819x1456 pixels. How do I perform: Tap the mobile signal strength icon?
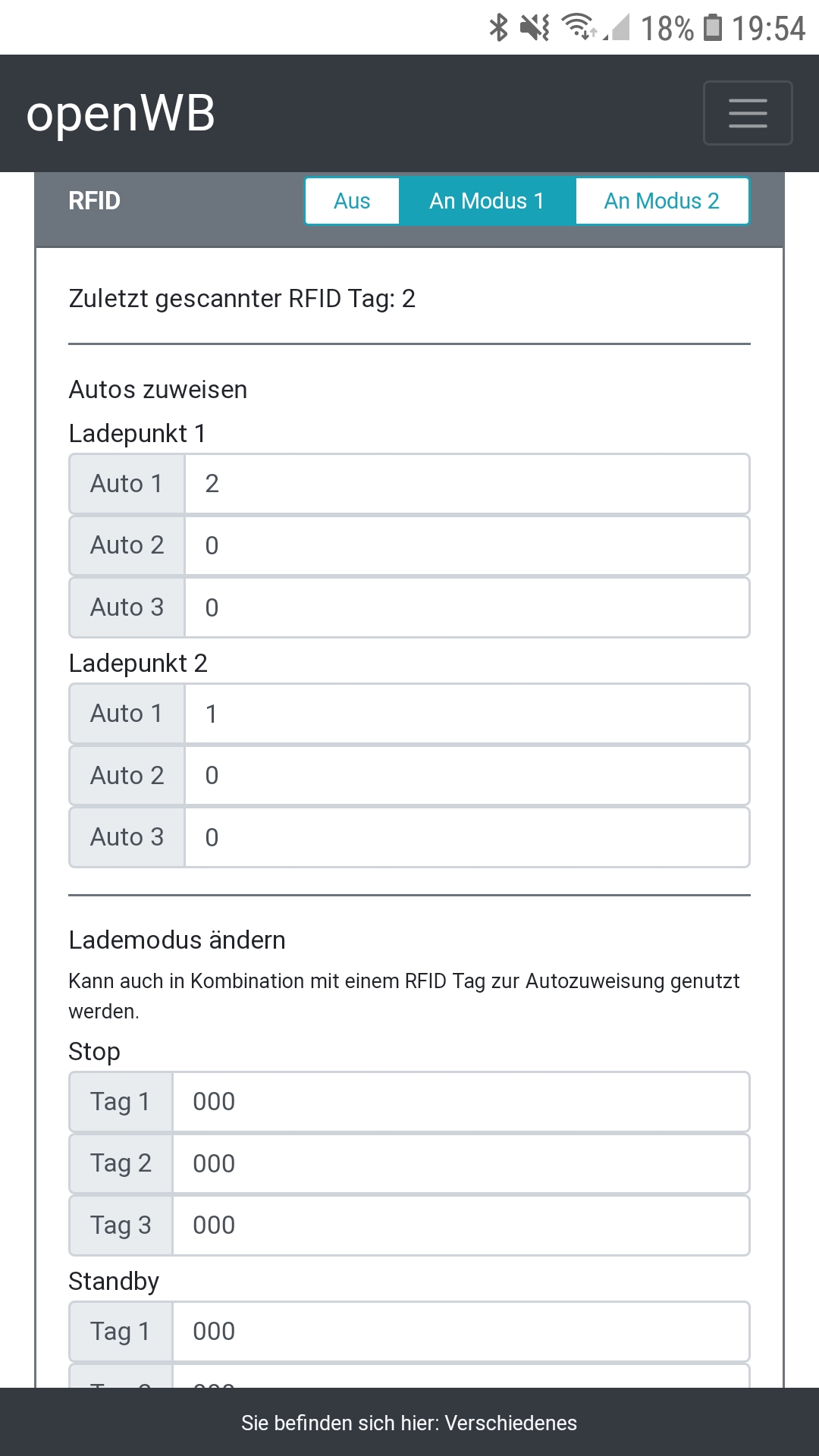[x=619, y=28]
